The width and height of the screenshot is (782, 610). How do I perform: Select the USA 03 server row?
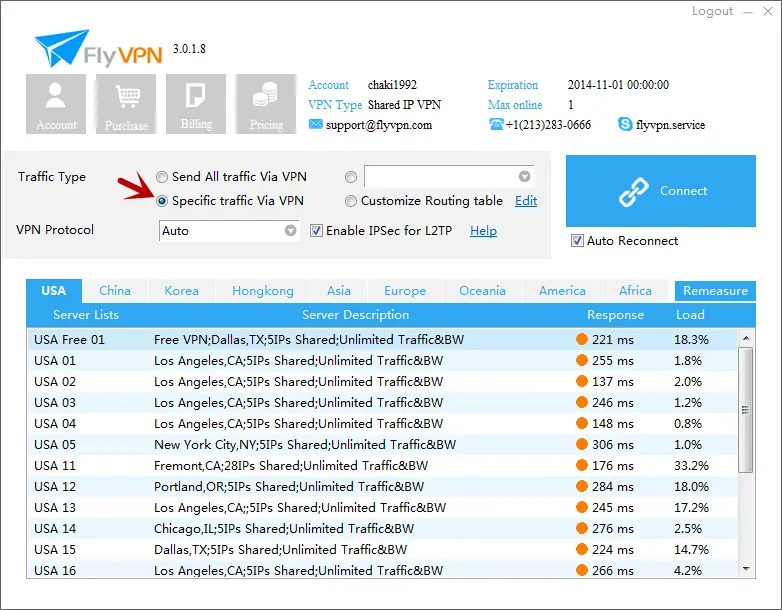[382, 402]
